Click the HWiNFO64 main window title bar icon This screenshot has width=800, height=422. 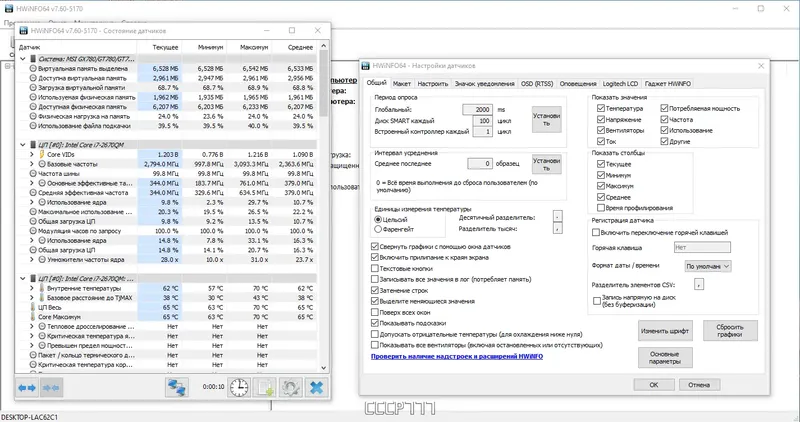coord(9,9)
